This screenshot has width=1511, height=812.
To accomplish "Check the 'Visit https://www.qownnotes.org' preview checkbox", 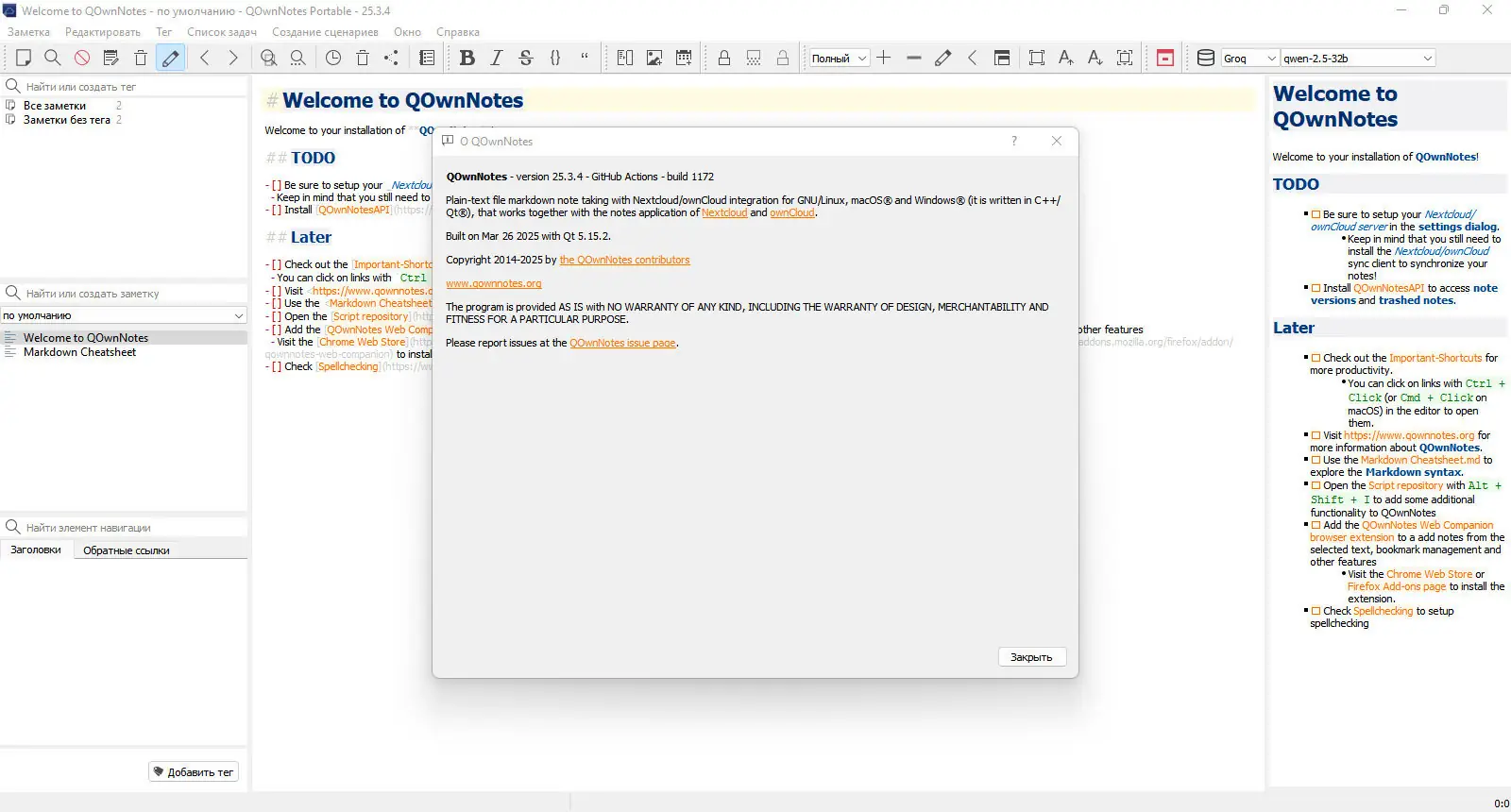I will pos(1316,436).
